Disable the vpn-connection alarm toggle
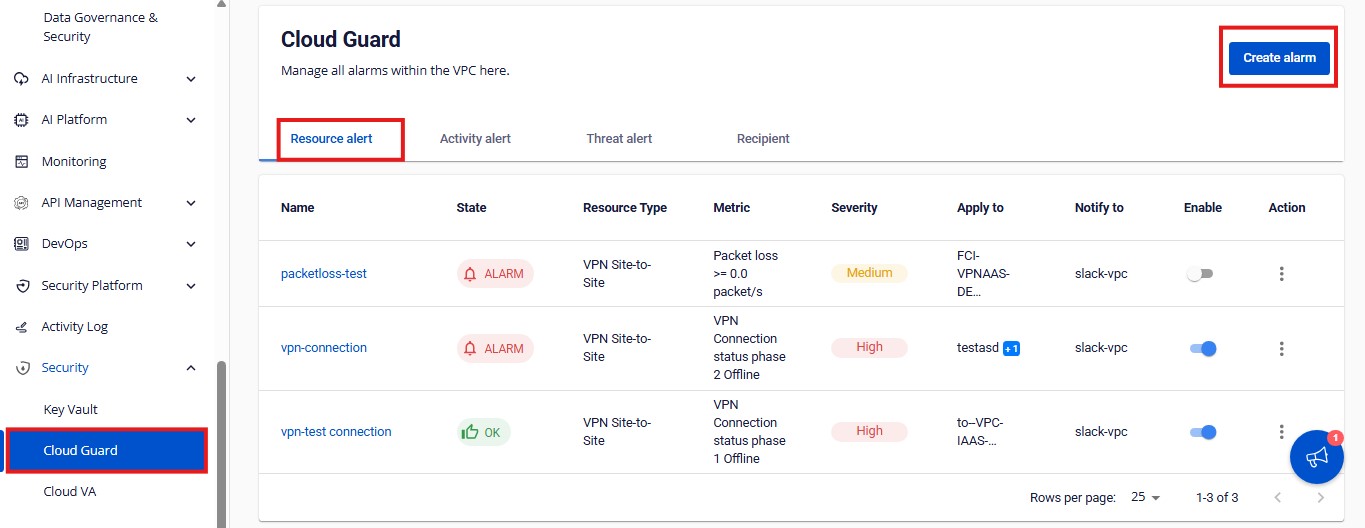Screen dimensions: 1365x528 pos(1202,349)
